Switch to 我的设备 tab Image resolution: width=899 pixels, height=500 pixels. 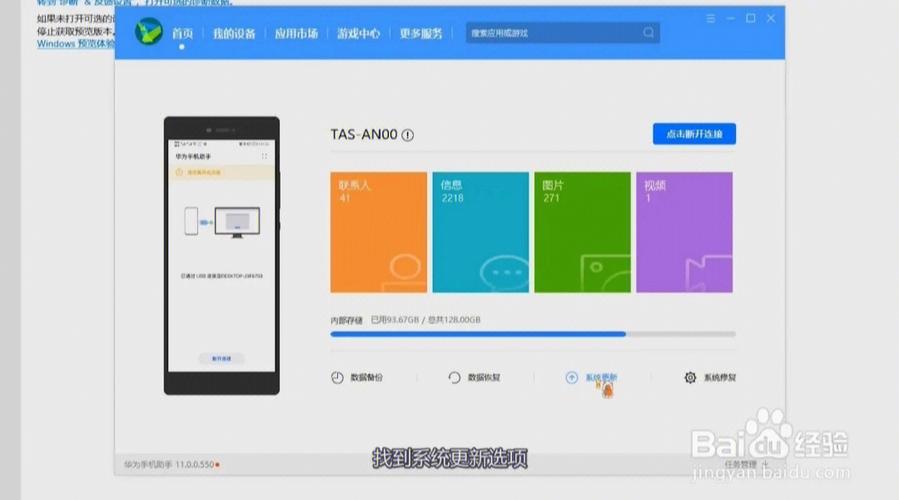pos(234,33)
